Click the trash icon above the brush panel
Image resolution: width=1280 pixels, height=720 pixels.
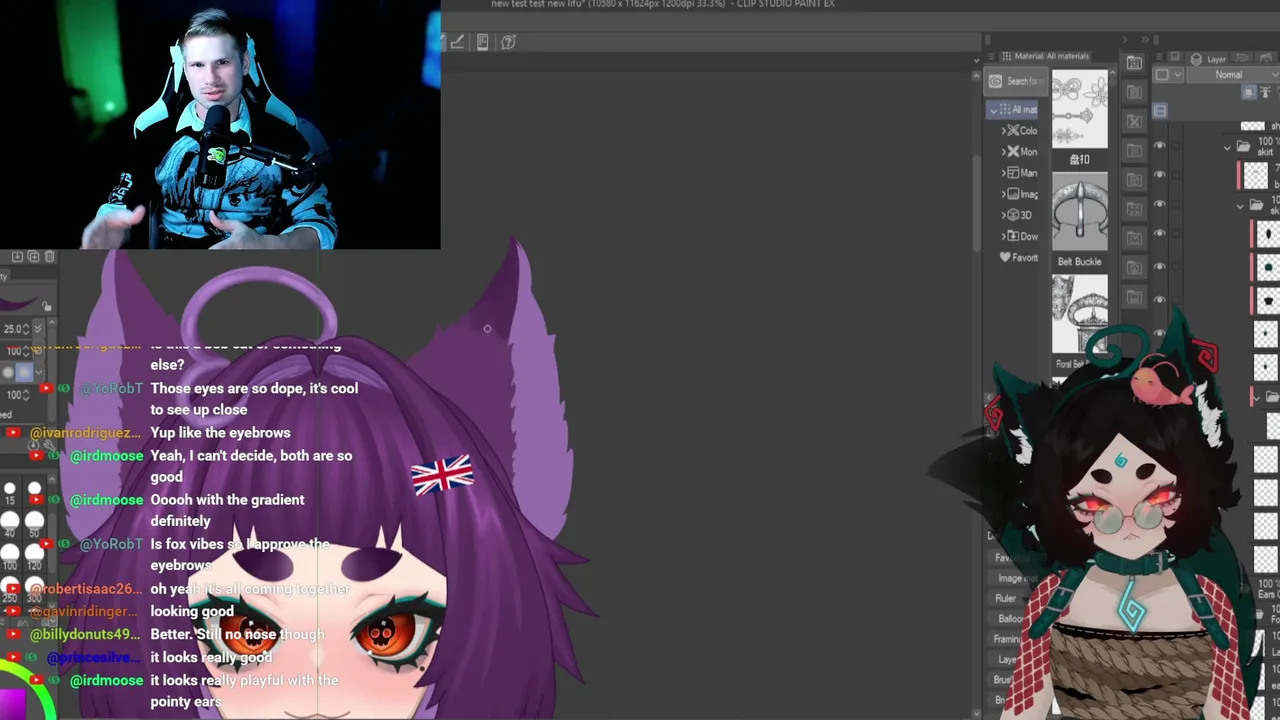(49, 257)
